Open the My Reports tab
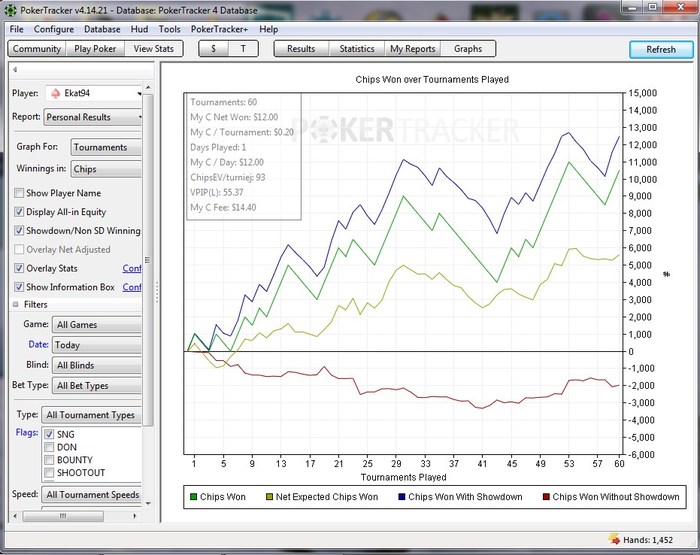This screenshot has height=555, width=700. pyautogui.click(x=412, y=49)
